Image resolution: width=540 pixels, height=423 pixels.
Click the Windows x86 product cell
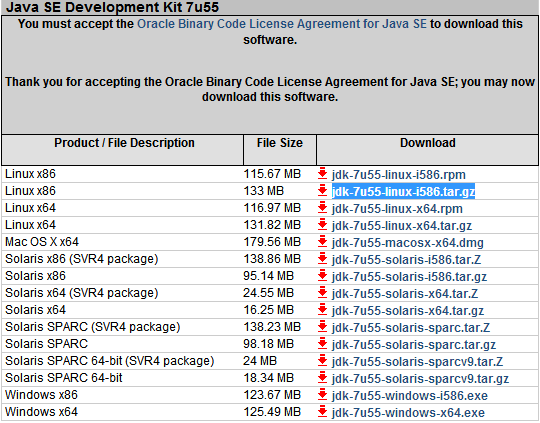pos(41,395)
